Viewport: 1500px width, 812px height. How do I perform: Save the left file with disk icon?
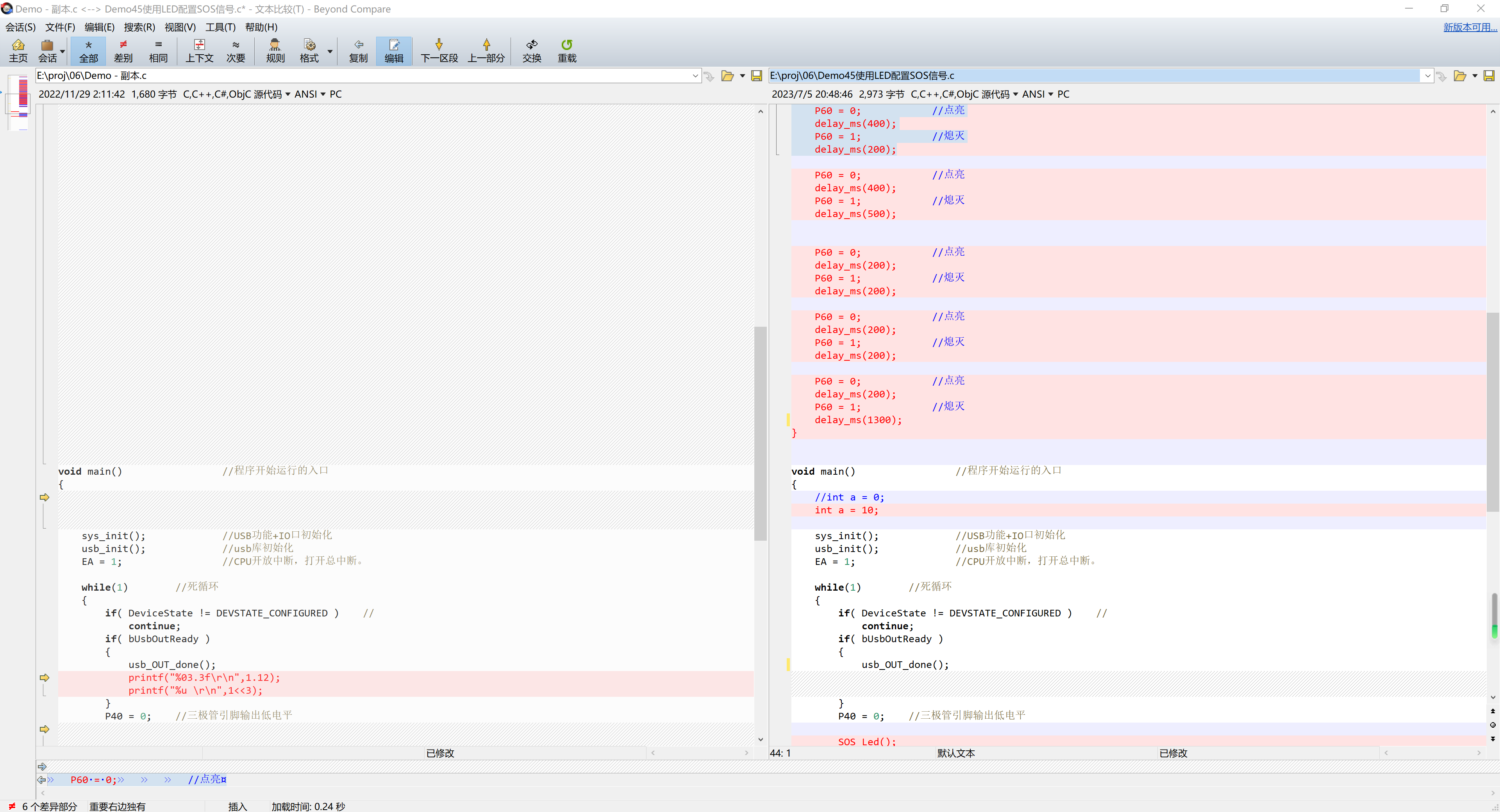point(756,76)
